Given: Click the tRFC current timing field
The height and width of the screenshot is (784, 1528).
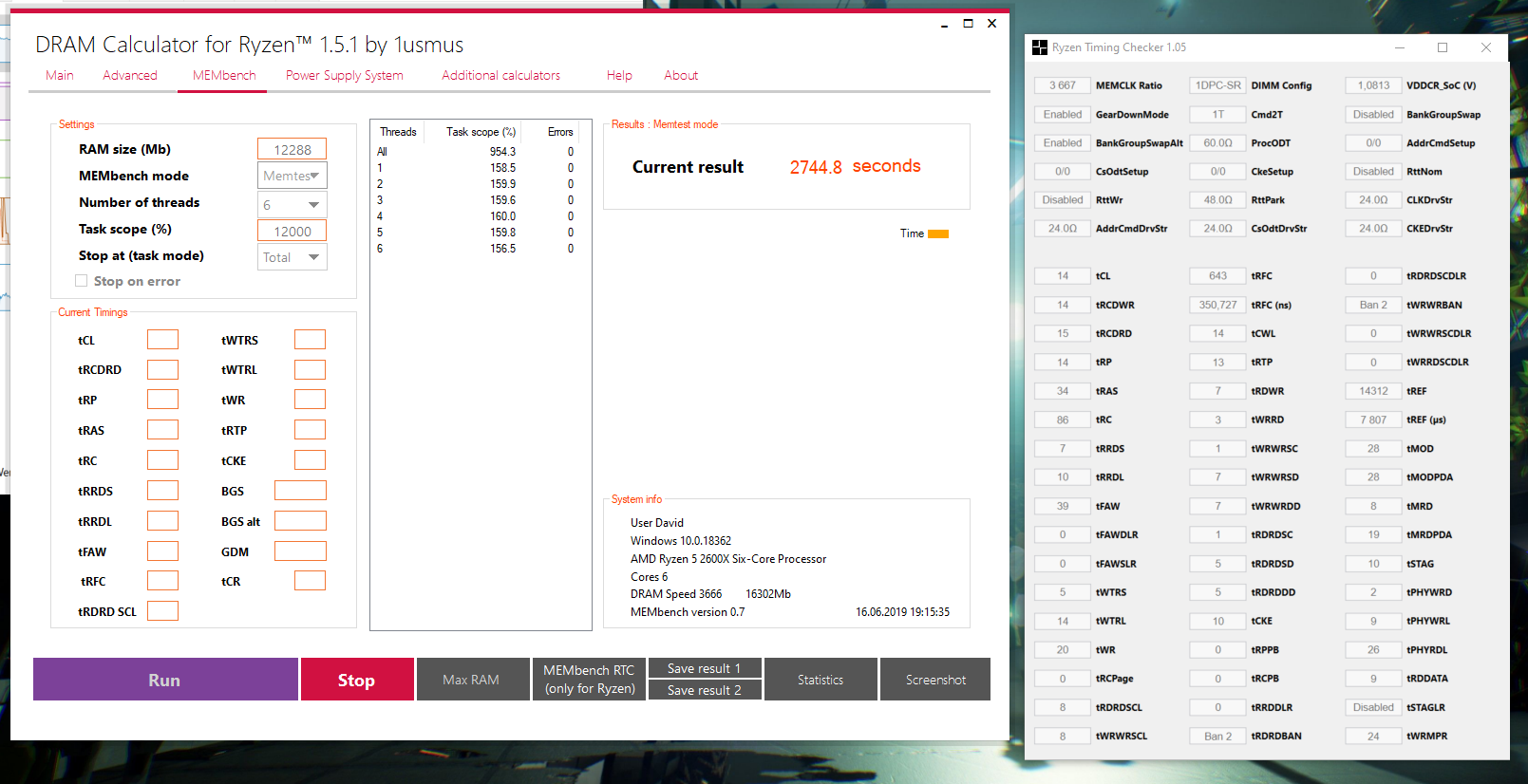Looking at the screenshot, I should coord(163,581).
